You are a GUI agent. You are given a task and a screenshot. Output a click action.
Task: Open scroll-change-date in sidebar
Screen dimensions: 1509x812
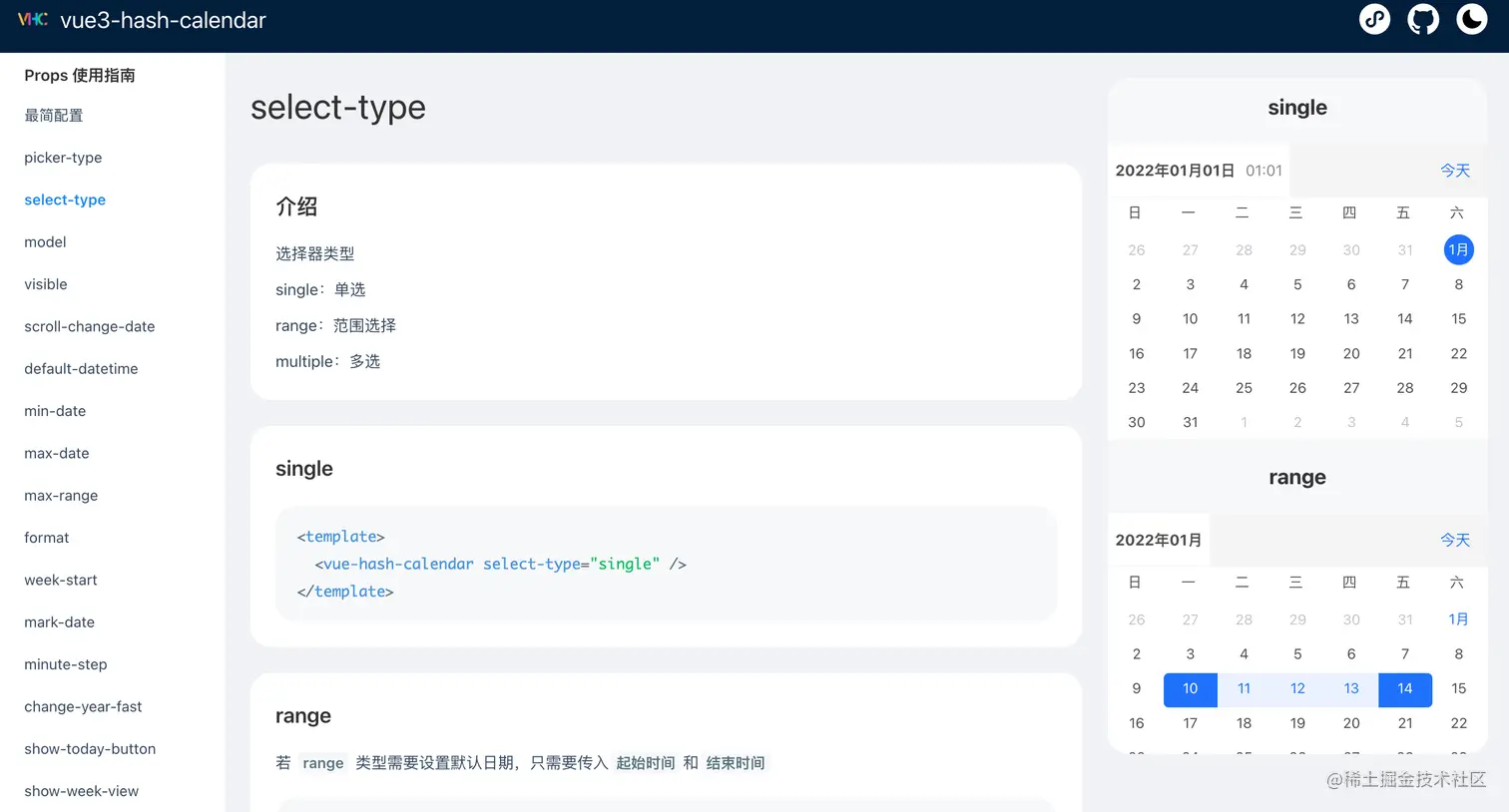(90, 326)
